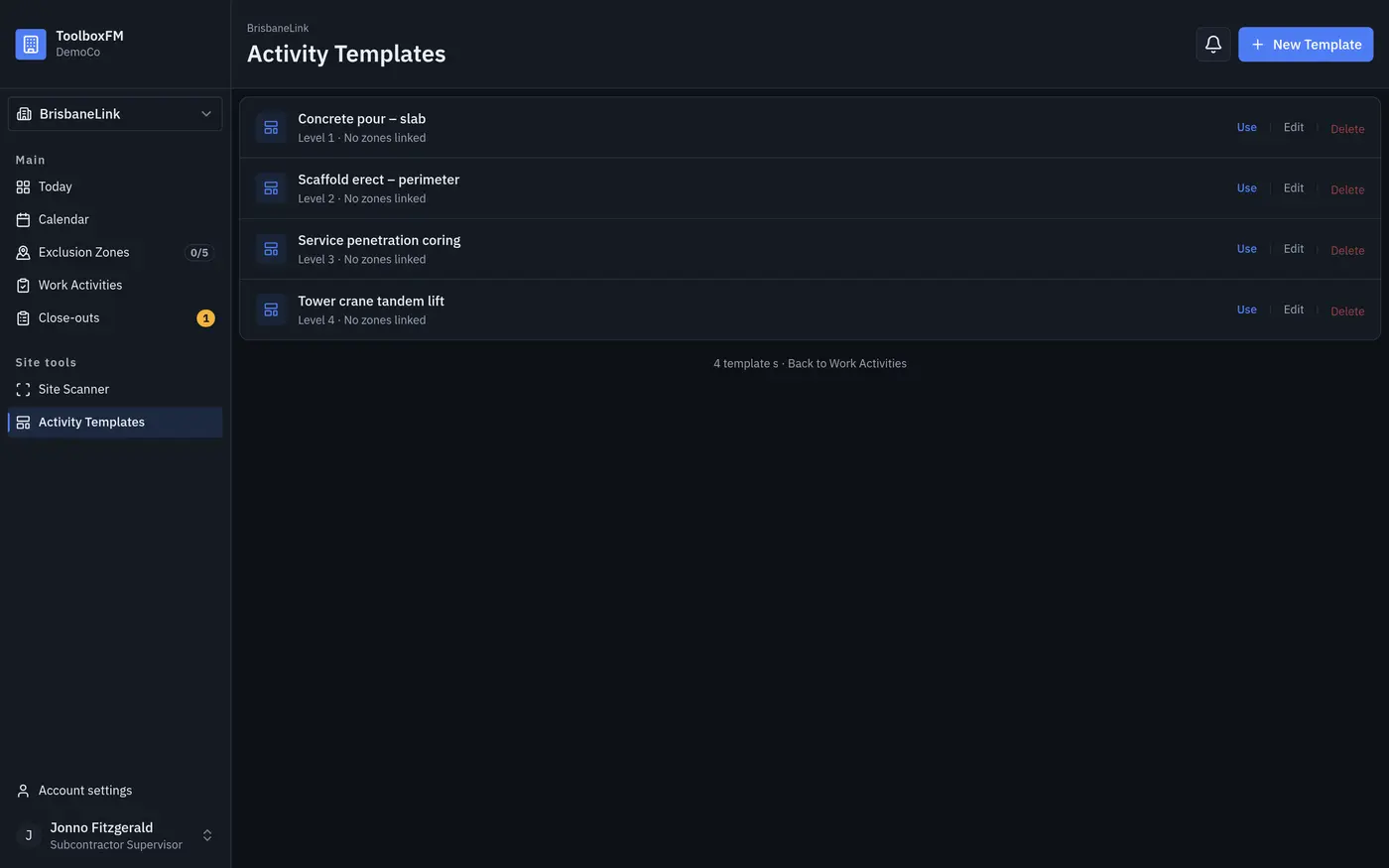
Task: Click the template icon beside Service penetration coring
Action: (271, 249)
